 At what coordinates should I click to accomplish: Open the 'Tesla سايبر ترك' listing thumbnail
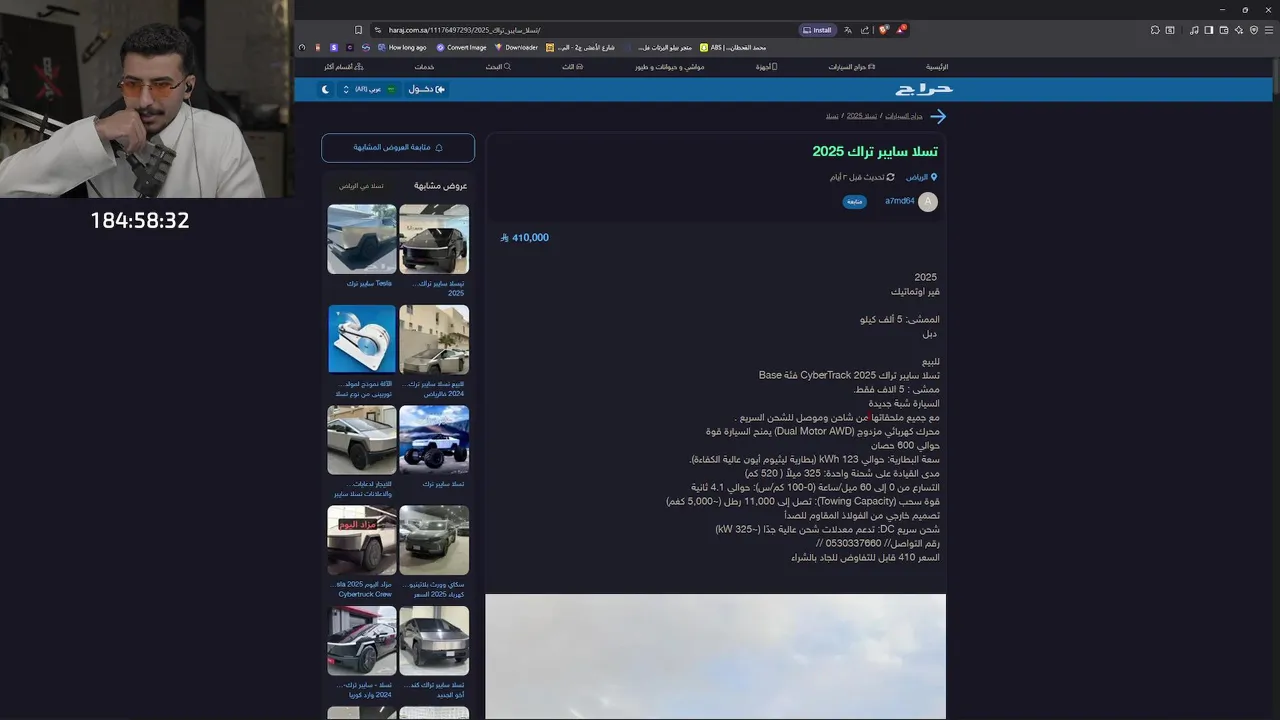pyautogui.click(x=362, y=239)
